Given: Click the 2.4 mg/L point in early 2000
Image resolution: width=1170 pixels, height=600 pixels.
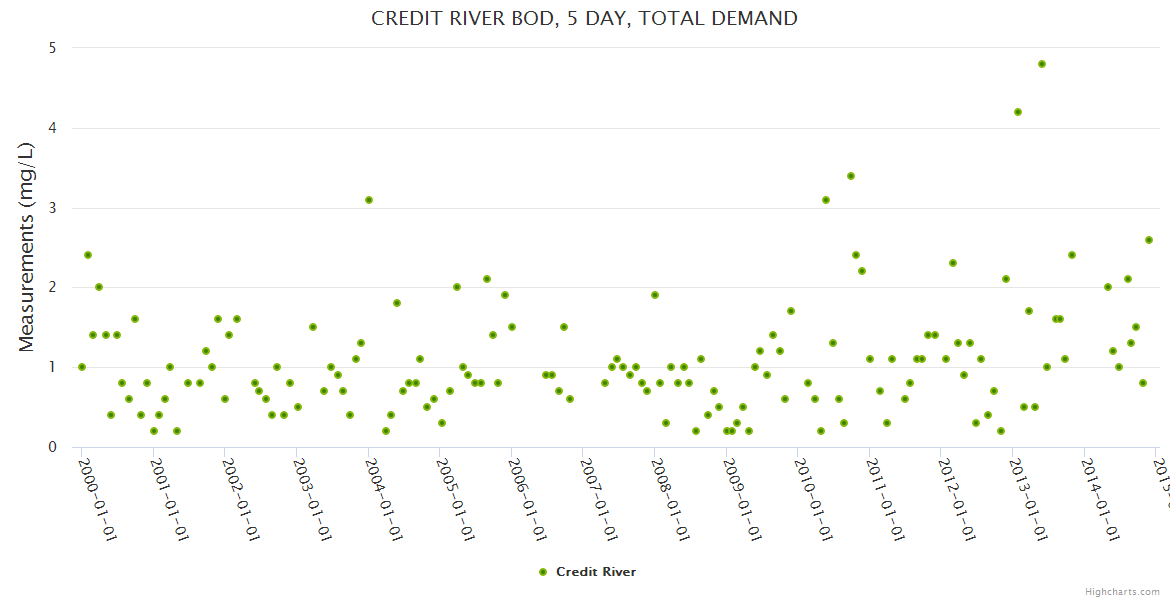Looking at the screenshot, I should point(88,255).
